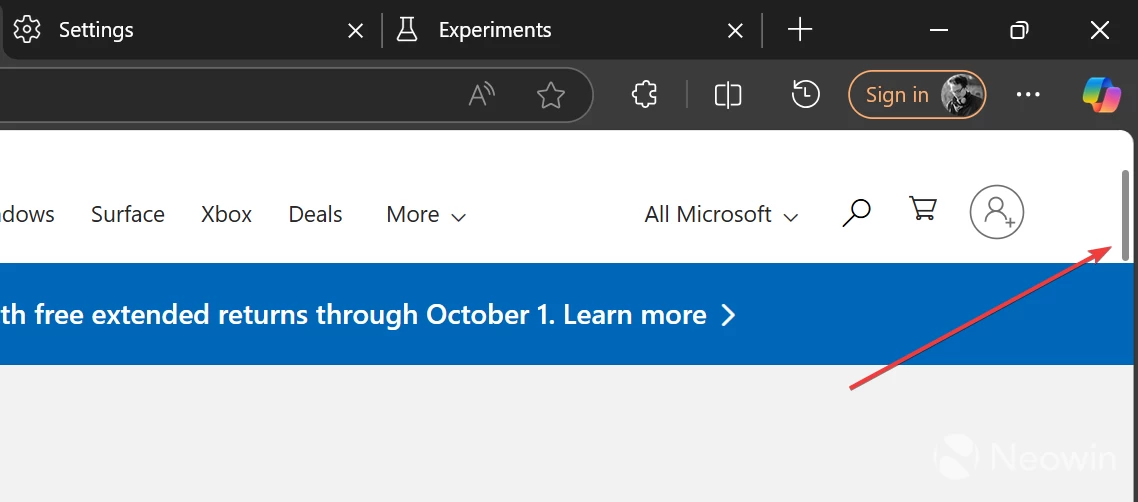Close the Experiments tab
Image resolution: width=1138 pixels, height=502 pixels.
click(735, 31)
